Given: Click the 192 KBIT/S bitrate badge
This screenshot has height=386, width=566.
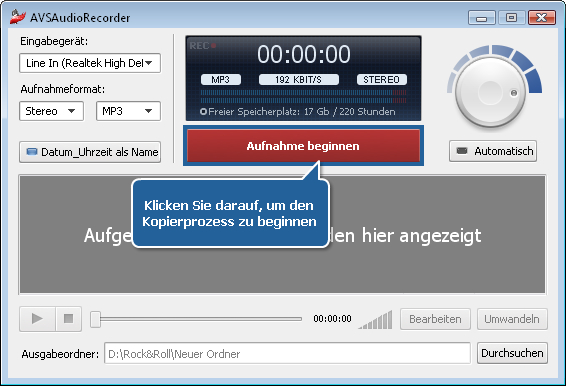Looking at the screenshot, I should click(x=299, y=79).
